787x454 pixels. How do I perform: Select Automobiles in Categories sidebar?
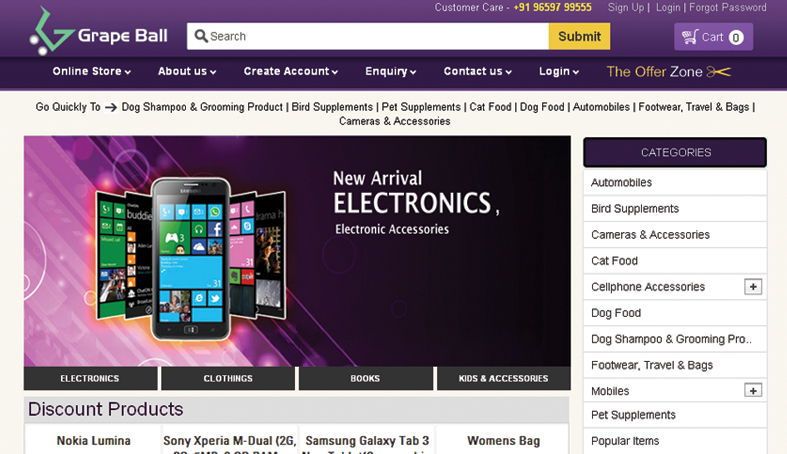pos(675,183)
